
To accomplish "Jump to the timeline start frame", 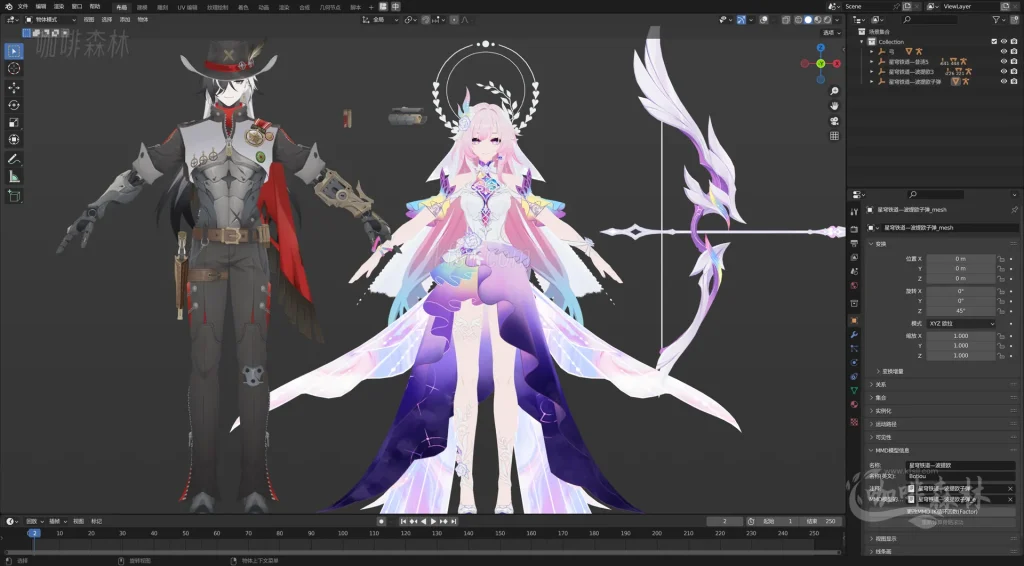I will pos(404,521).
